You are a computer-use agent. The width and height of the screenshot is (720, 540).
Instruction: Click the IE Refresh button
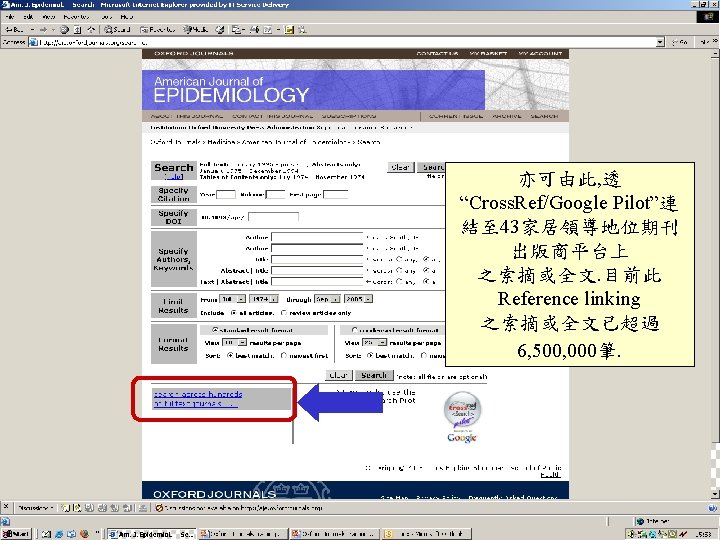pos(78,29)
